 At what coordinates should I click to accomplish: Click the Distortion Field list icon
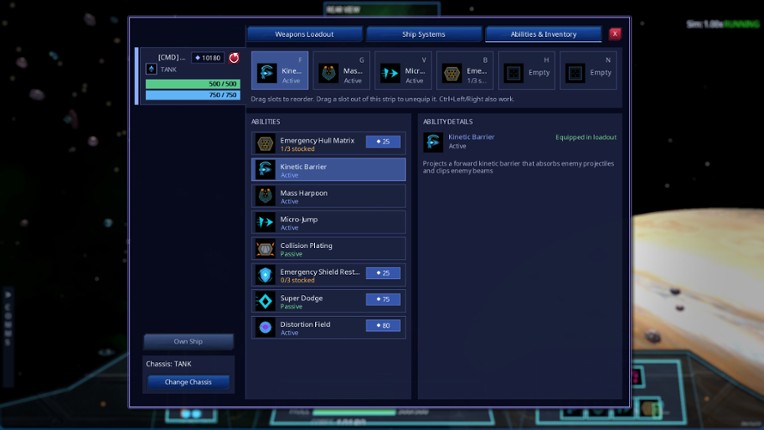coord(265,328)
